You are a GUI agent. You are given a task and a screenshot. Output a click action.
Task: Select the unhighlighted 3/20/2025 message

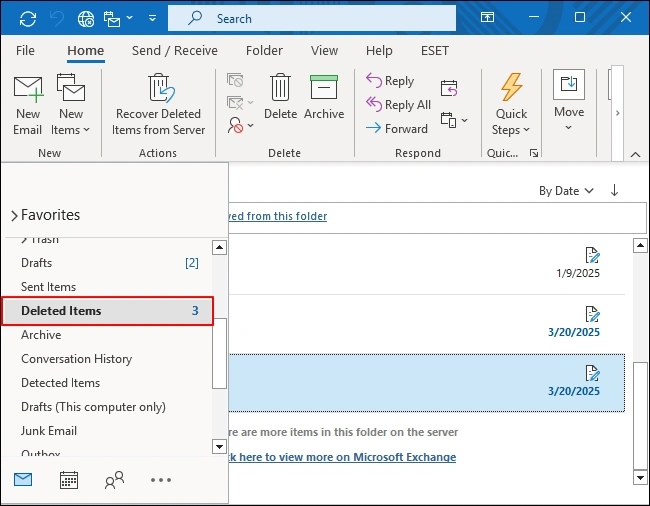point(427,324)
